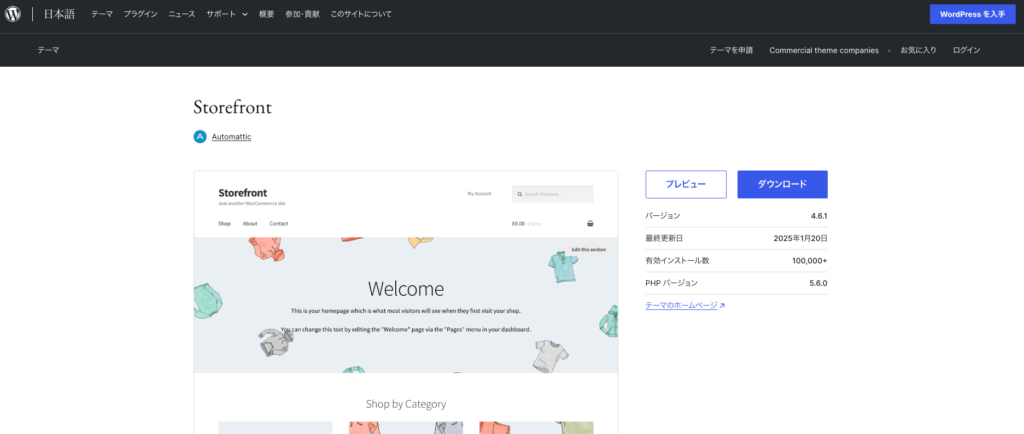Click the WordPress logo icon
This screenshot has height=434, width=1024.
point(13,14)
